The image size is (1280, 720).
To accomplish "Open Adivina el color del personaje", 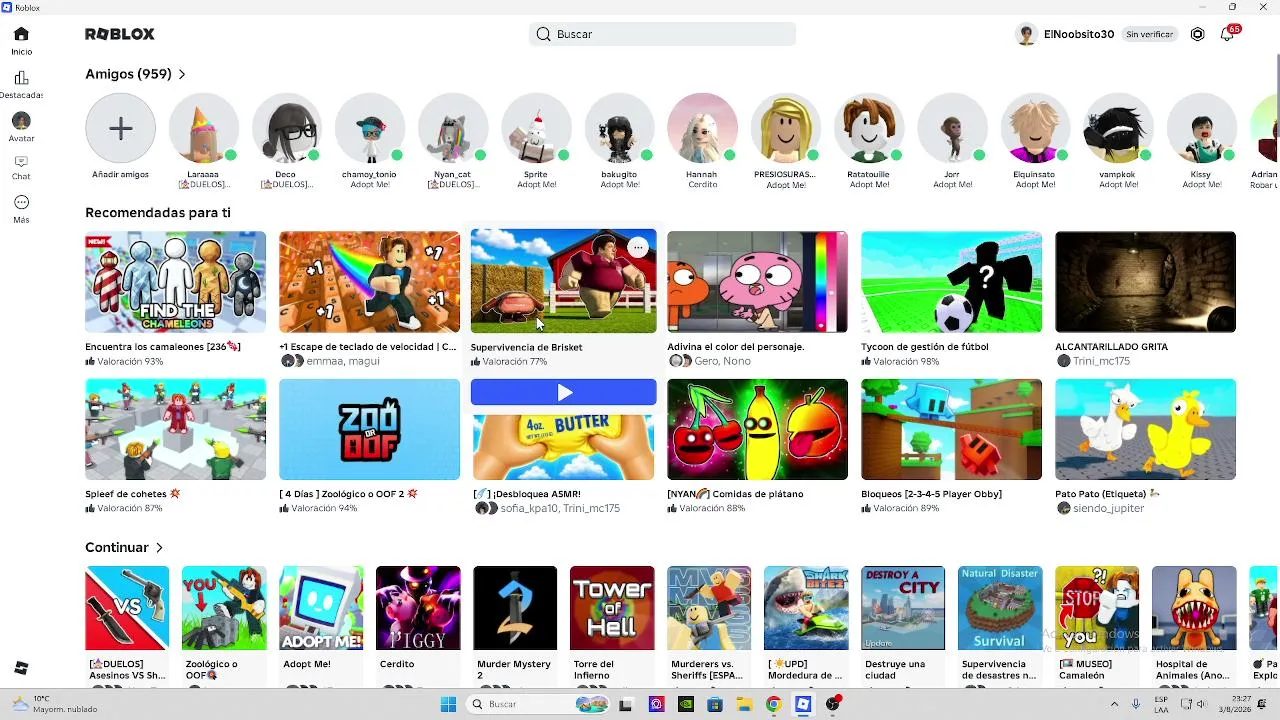I will coord(757,282).
